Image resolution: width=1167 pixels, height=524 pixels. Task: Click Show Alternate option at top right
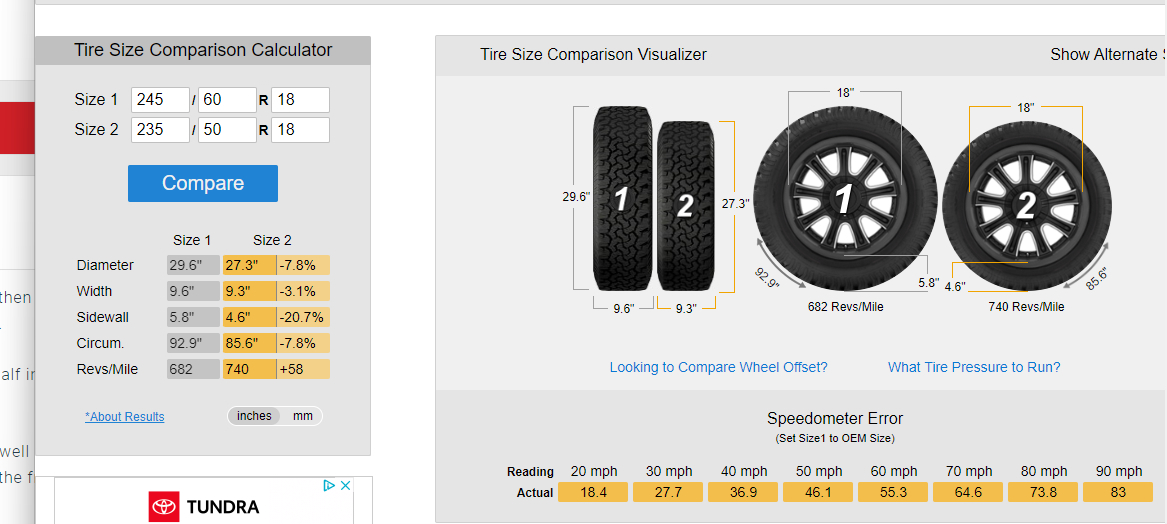click(x=1106, y=55)
